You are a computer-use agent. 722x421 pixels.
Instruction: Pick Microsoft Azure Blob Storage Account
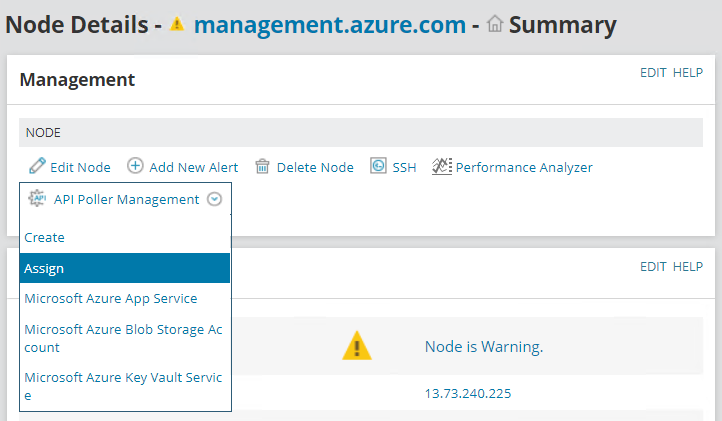123,338
